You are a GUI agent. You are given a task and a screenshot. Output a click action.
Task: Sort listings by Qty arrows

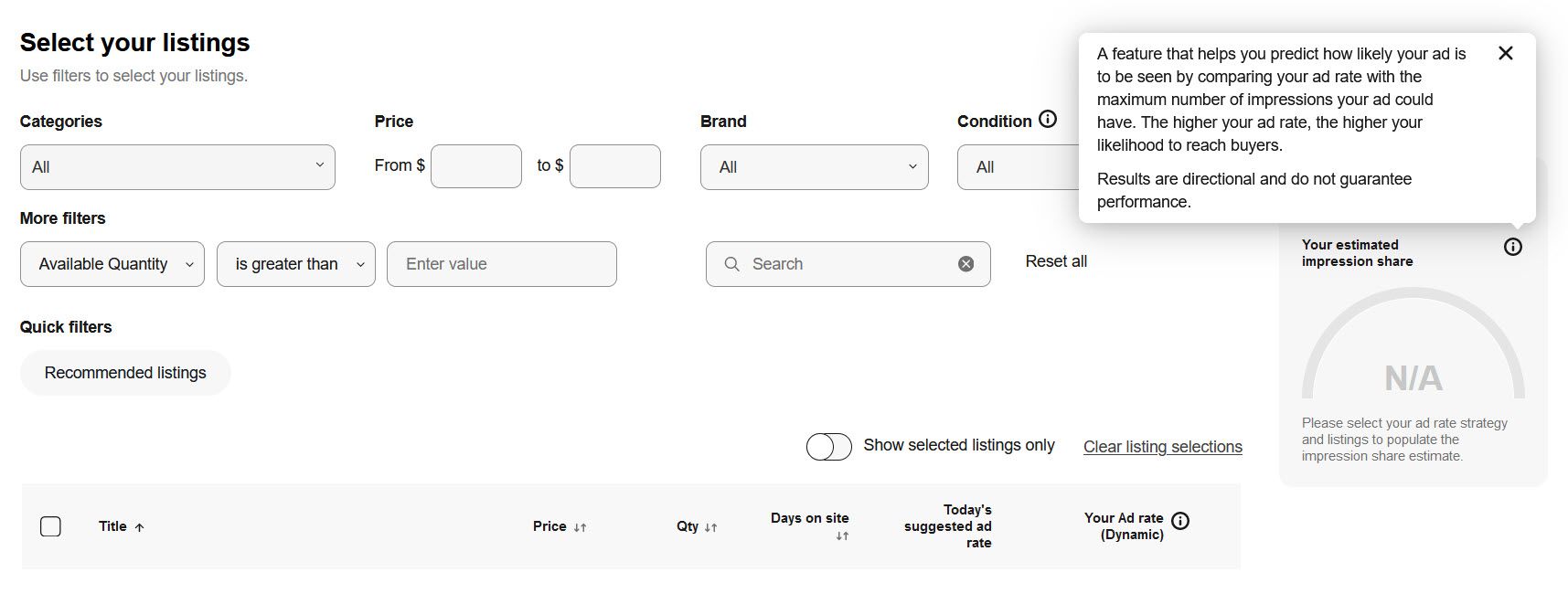click(x=710, y=527)
